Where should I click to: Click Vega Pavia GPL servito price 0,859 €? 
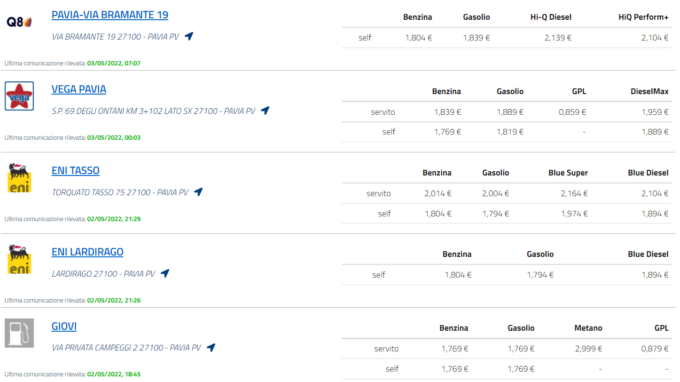(572, 112)
